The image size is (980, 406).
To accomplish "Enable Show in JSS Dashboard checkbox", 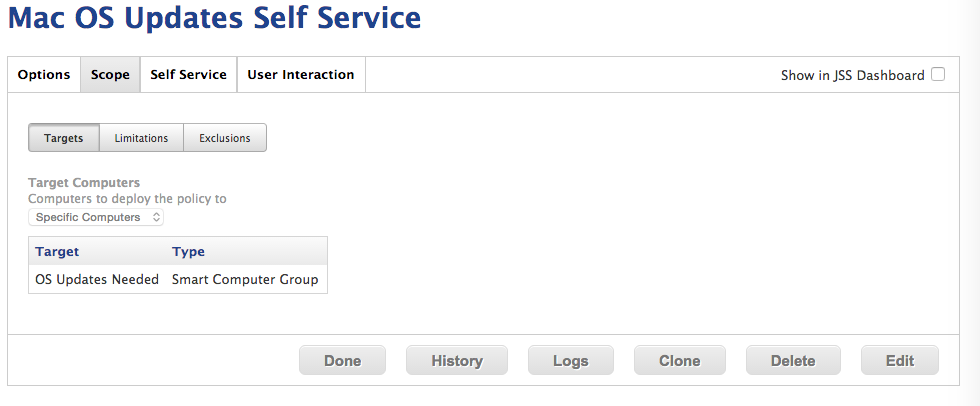I will click(x=938, y=75).
